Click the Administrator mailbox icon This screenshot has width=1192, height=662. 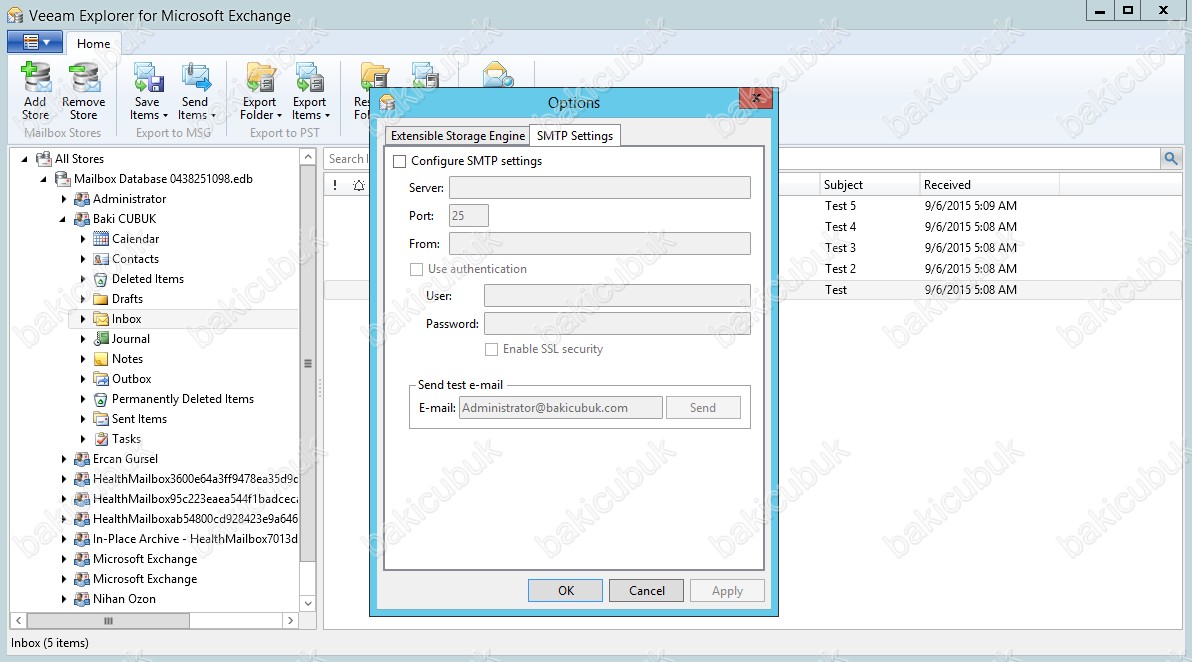click(x=81, y=199)
